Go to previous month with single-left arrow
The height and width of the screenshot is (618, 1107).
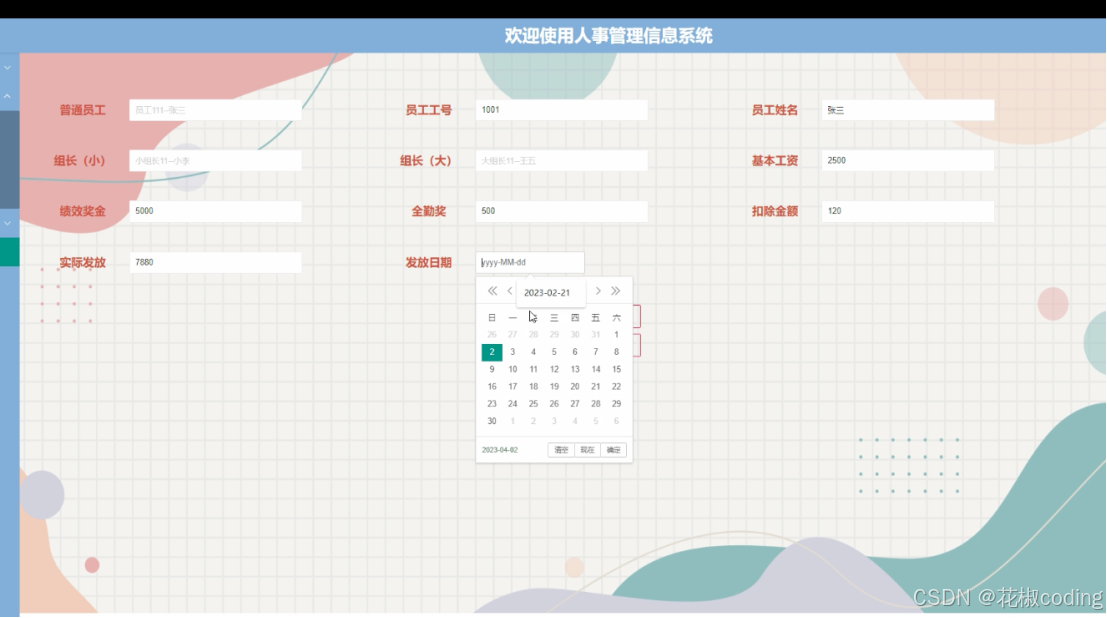[x=510, y=291]
